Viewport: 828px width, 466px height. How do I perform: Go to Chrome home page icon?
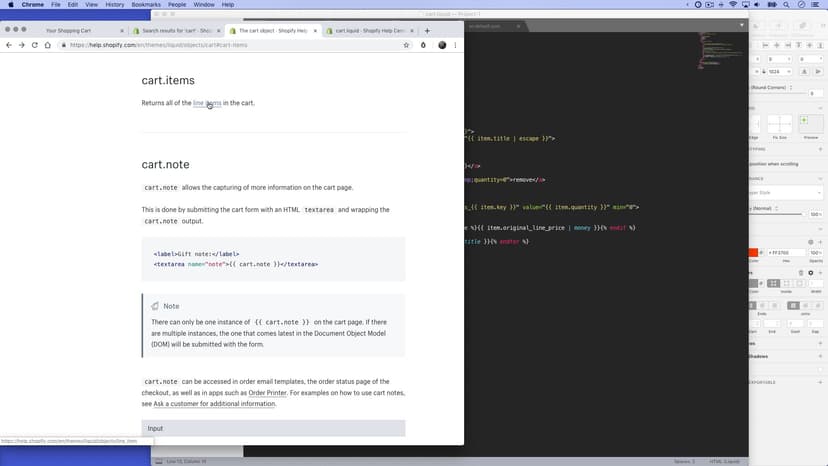point(48,45)
